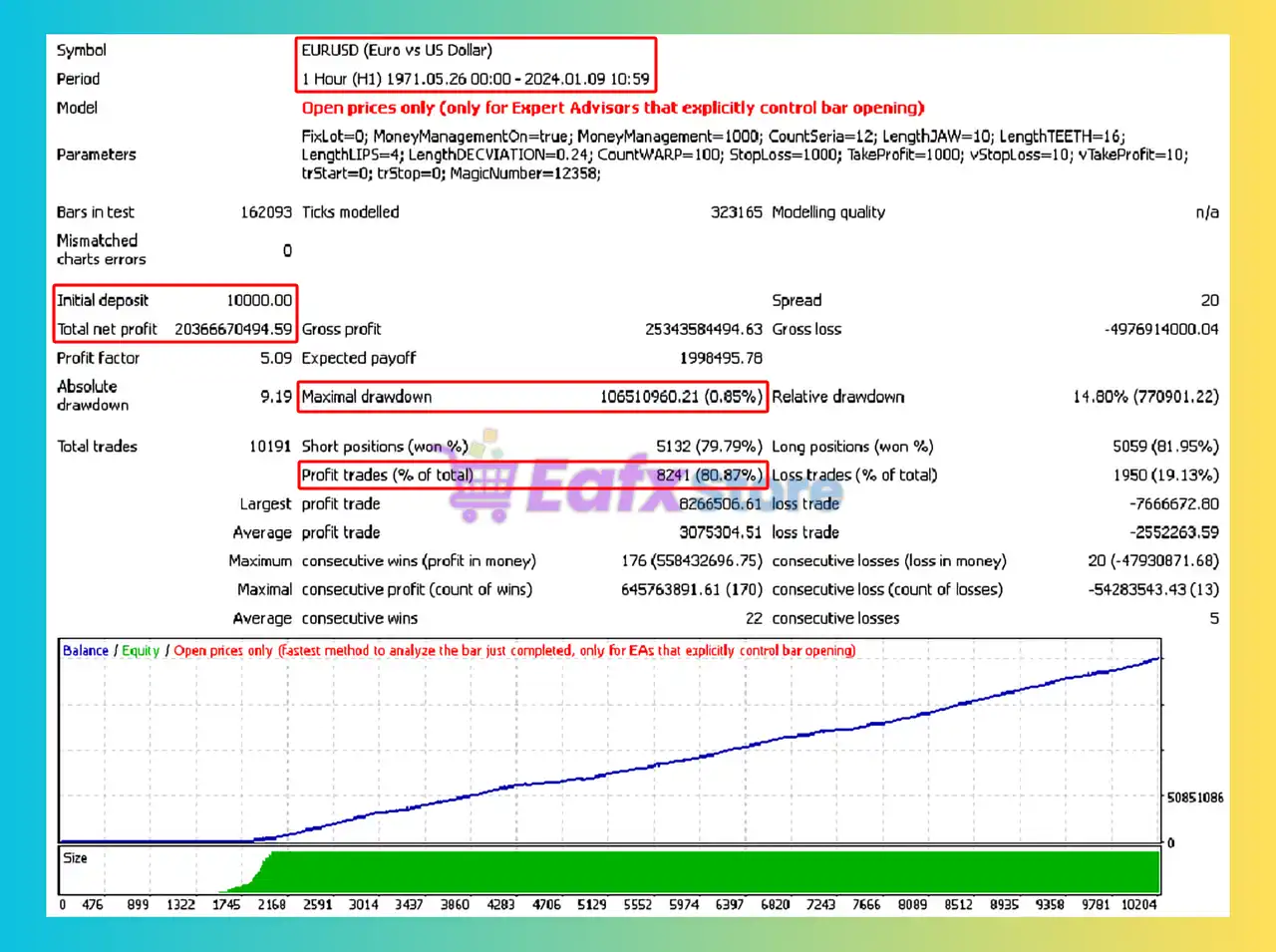Image resolution: width=1276 pixels, height=952 pixels.
Task: Click the 5129 marker on chart x-axis
Action: [591, 905]
